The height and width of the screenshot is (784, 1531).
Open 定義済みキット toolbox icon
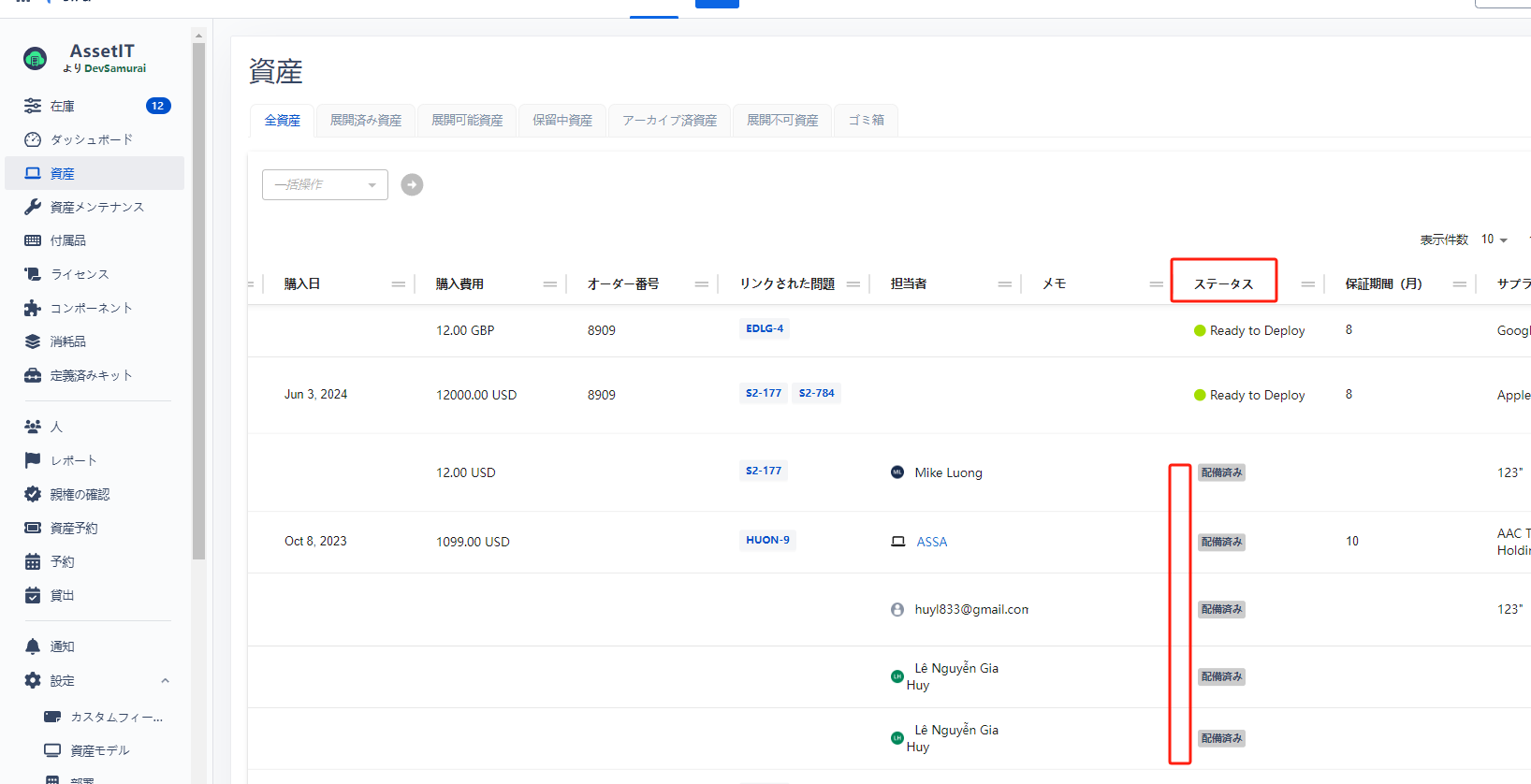pos(33,375)
